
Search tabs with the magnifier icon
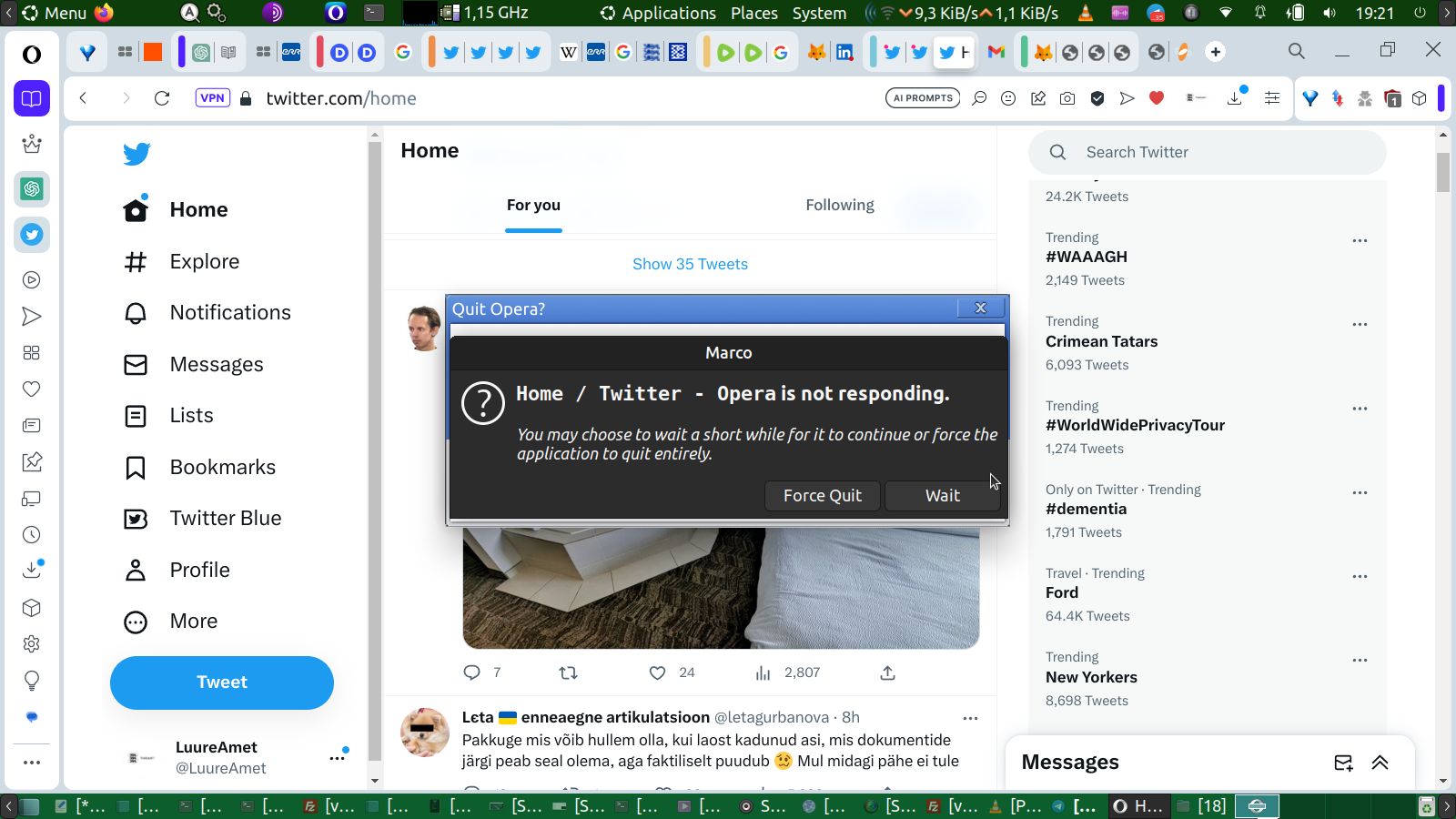[1297, 52]
